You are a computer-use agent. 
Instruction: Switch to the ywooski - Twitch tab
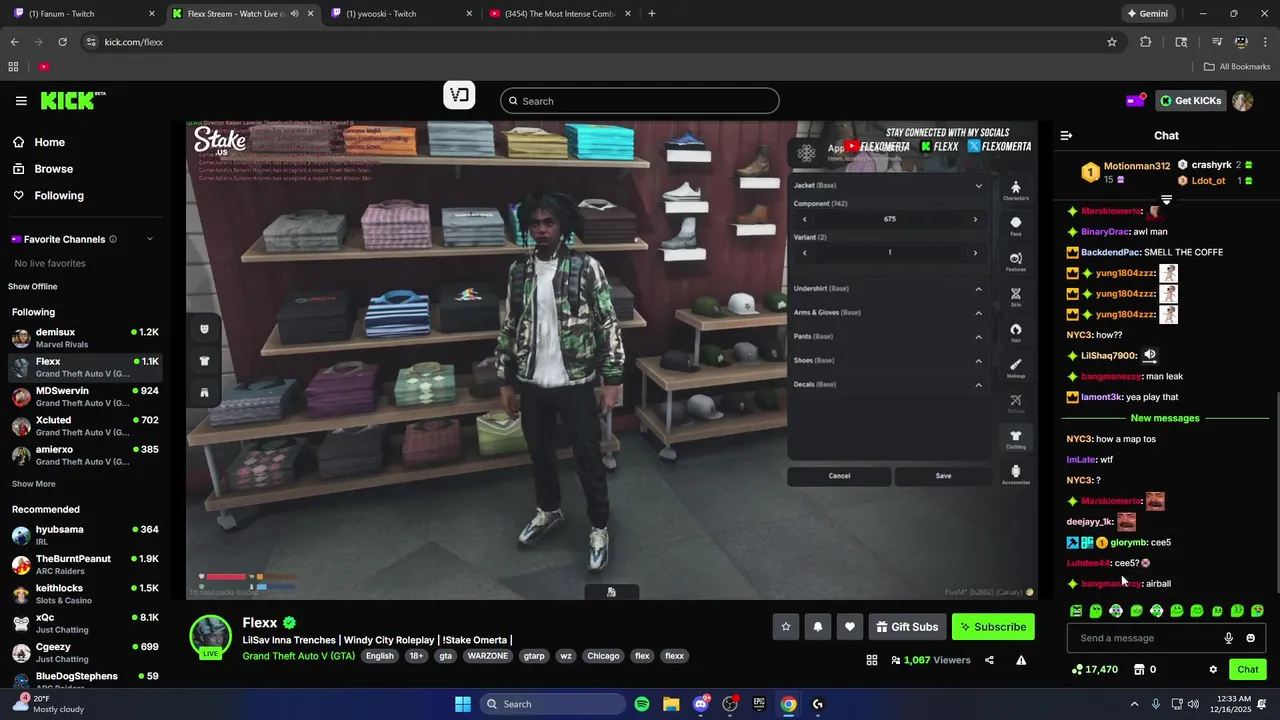coord(400,14)
